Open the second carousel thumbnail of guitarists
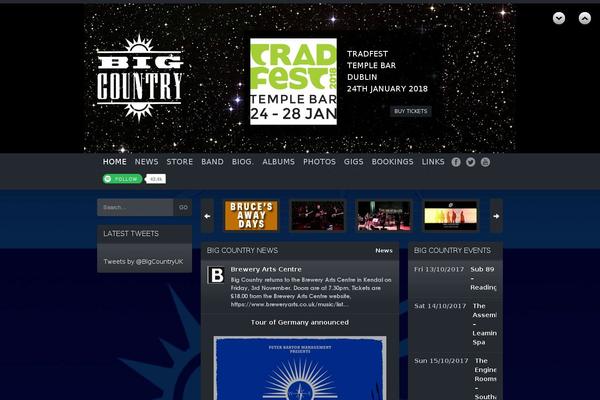Image resolution: width=600 pixels, height=400 pixels. (x=318, y=216)
